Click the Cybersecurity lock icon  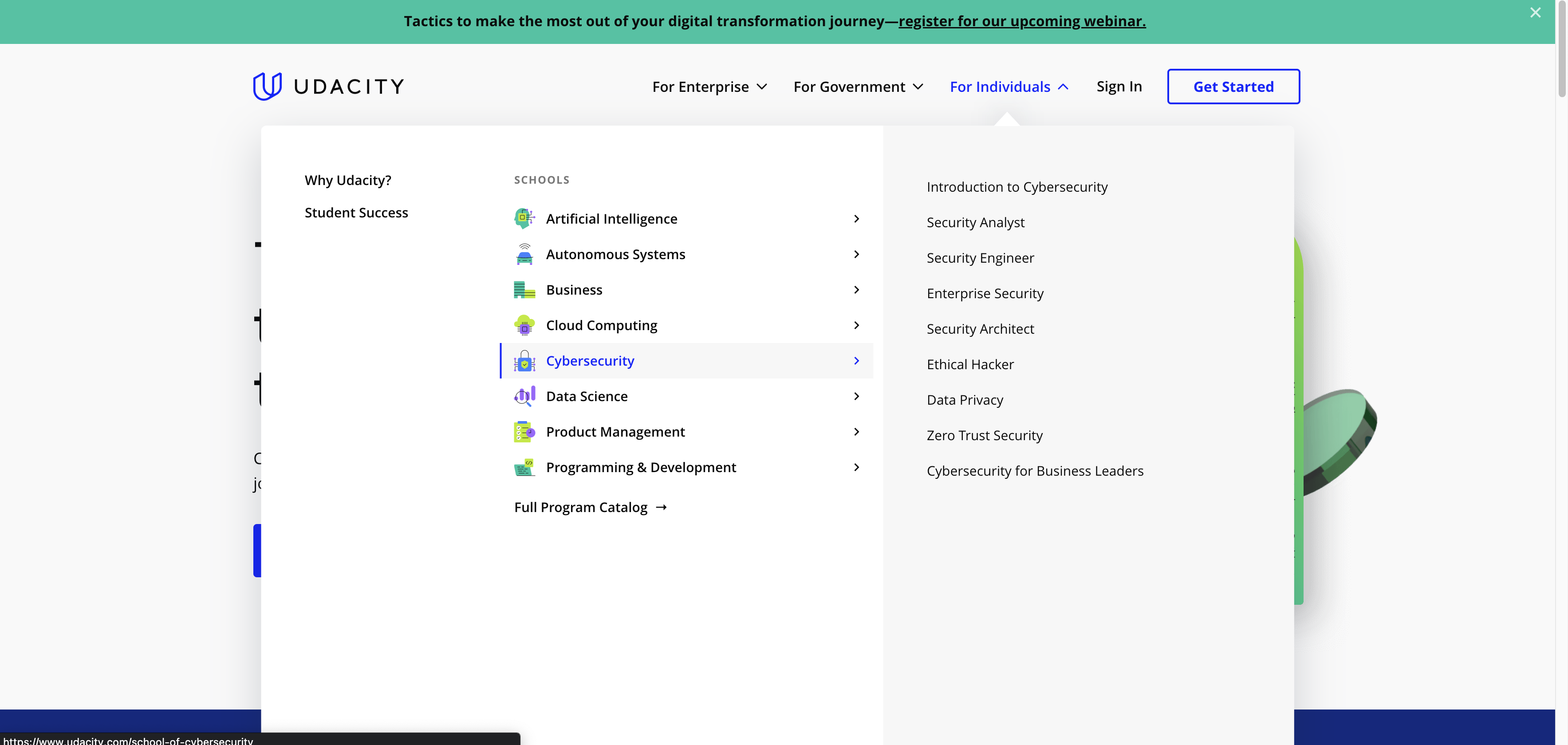(x=524, y=361)
